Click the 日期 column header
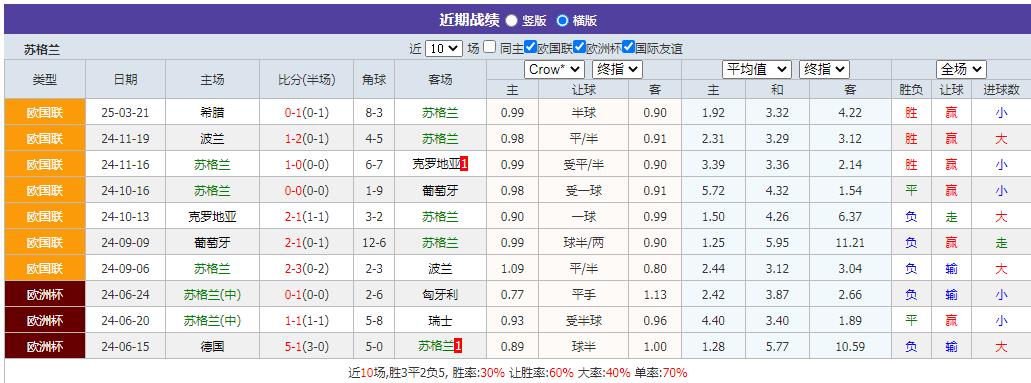The height and width of the screenshot is (383, 1031). (x=126, y=80)
